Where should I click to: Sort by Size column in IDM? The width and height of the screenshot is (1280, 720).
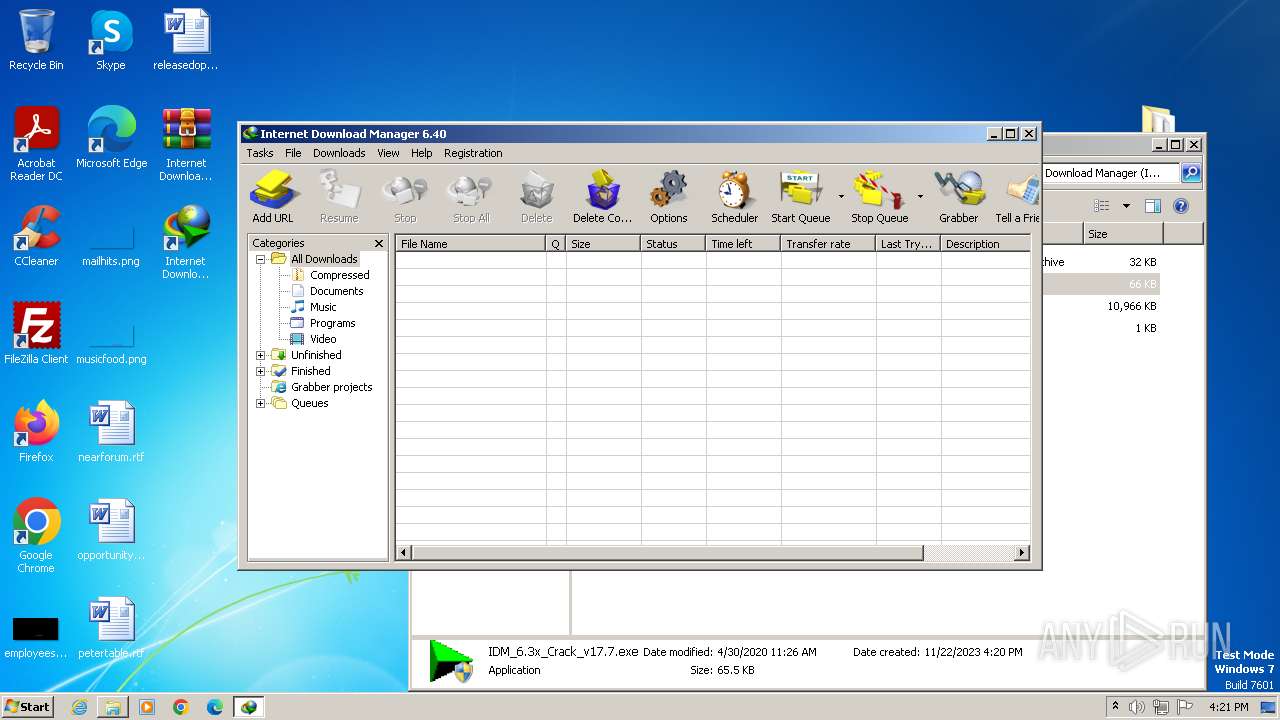603,243
